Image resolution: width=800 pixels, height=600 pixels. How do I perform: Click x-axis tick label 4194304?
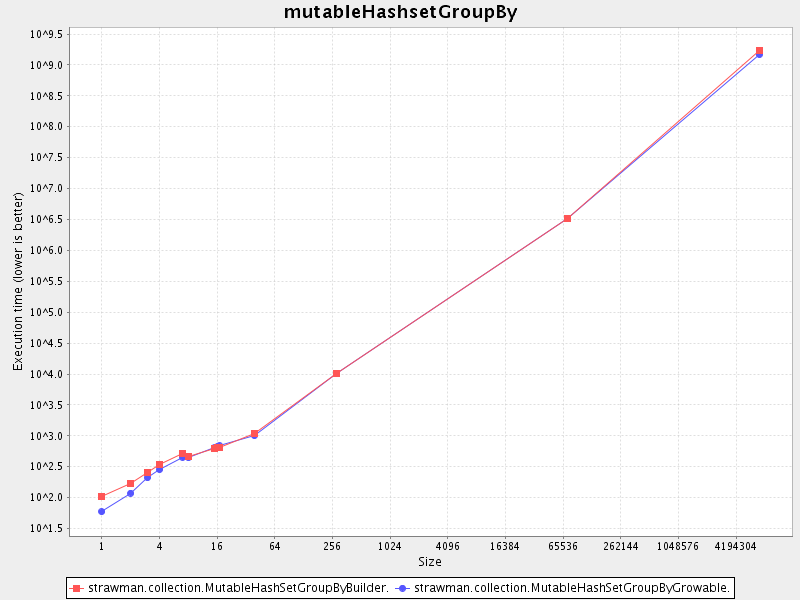(x=736, y=546)
